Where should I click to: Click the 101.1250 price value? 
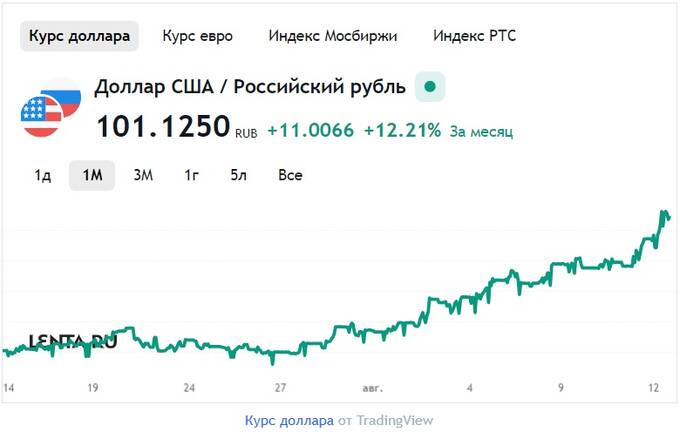[163, 127]
